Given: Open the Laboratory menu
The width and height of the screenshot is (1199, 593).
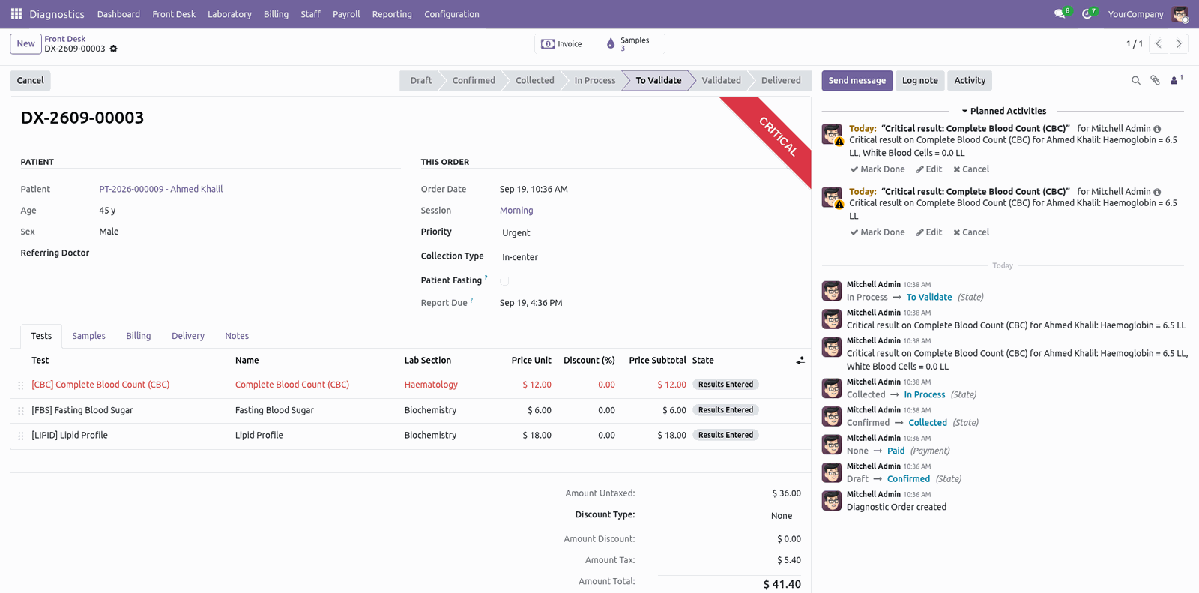Looking at the screenshot, I should point(229,14).
